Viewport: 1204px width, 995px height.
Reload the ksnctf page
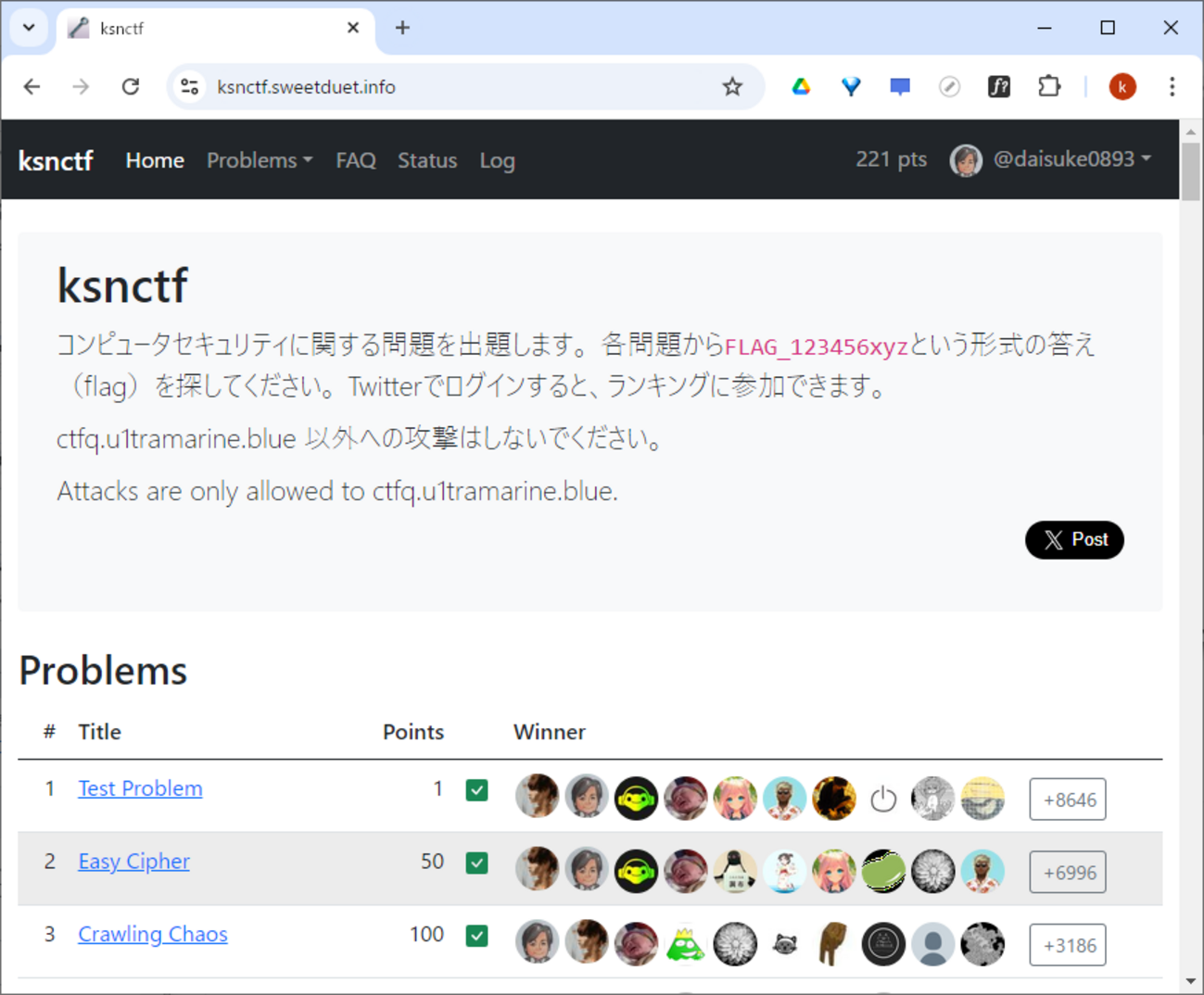131,86
